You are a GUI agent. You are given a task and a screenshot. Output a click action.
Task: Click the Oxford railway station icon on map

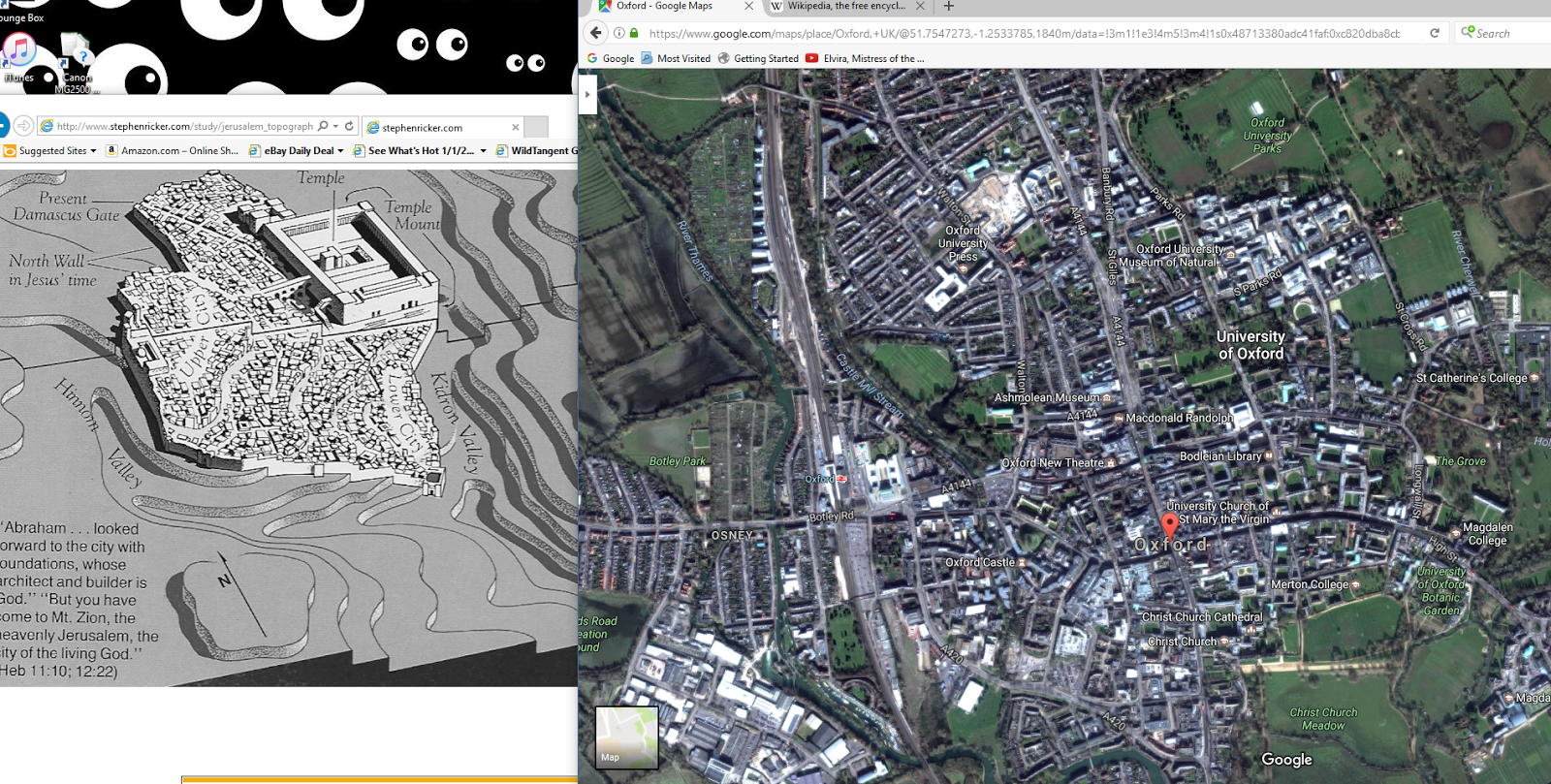click(x=840, y=479)
